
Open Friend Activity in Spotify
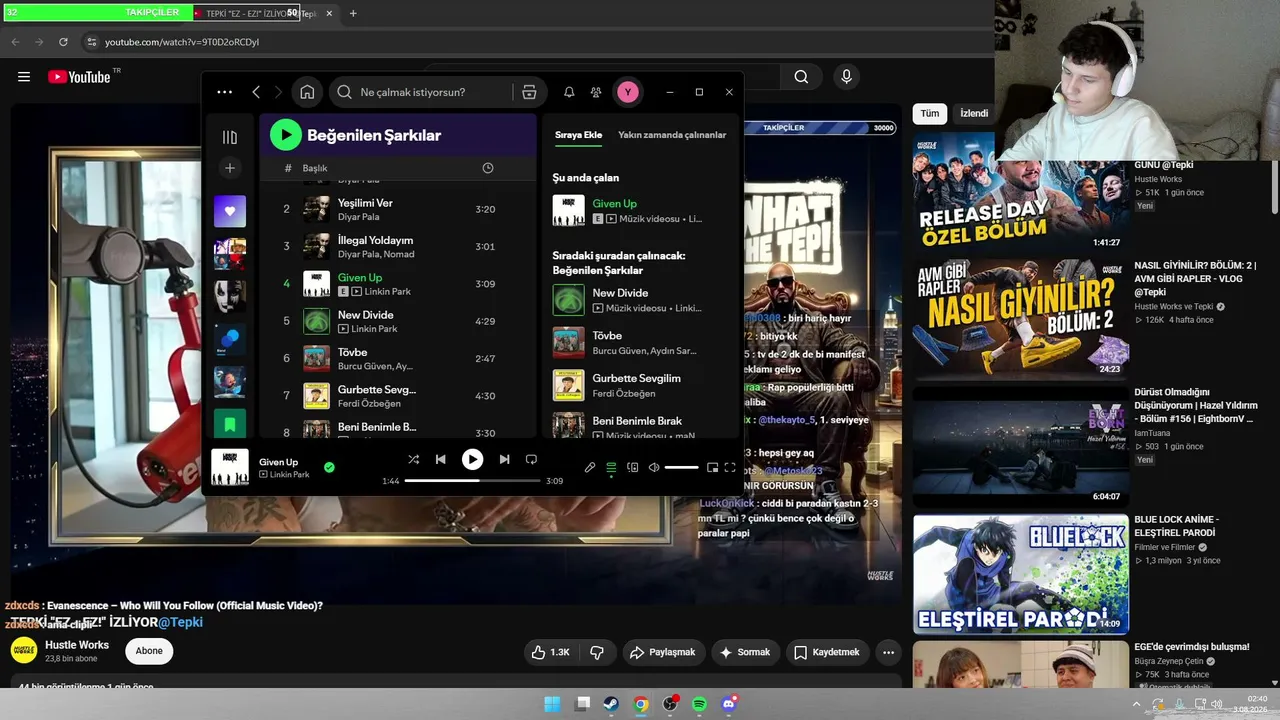(x=596, y=92)
